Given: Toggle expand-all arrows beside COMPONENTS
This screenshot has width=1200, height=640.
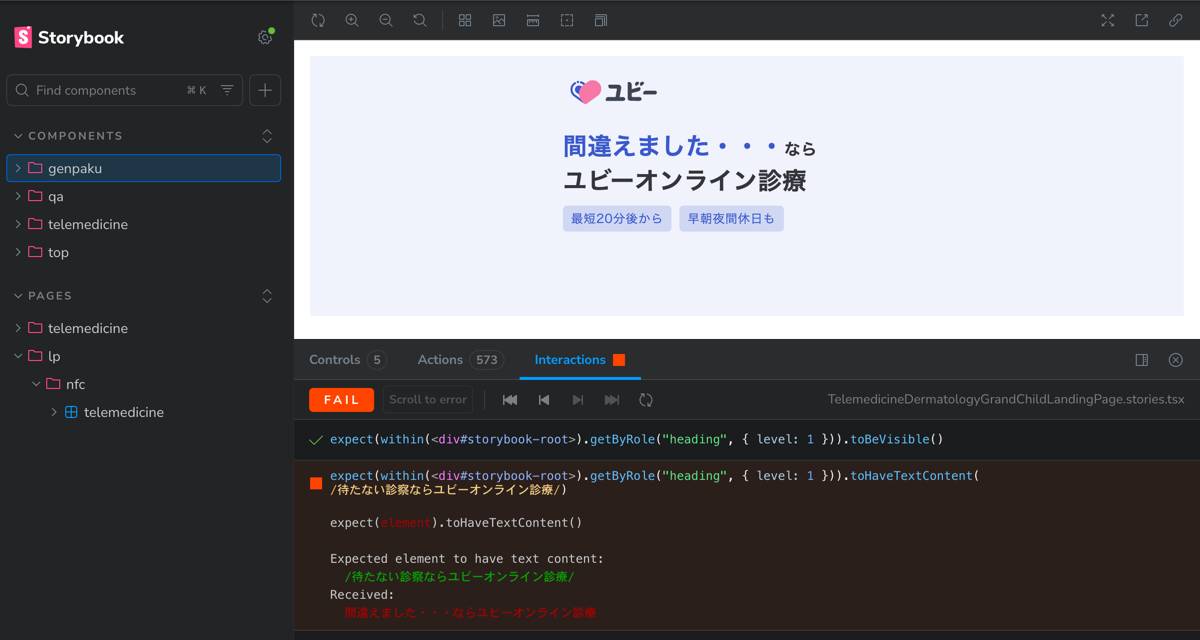Looking at the screenshot, I should click(x=267, y=136).
